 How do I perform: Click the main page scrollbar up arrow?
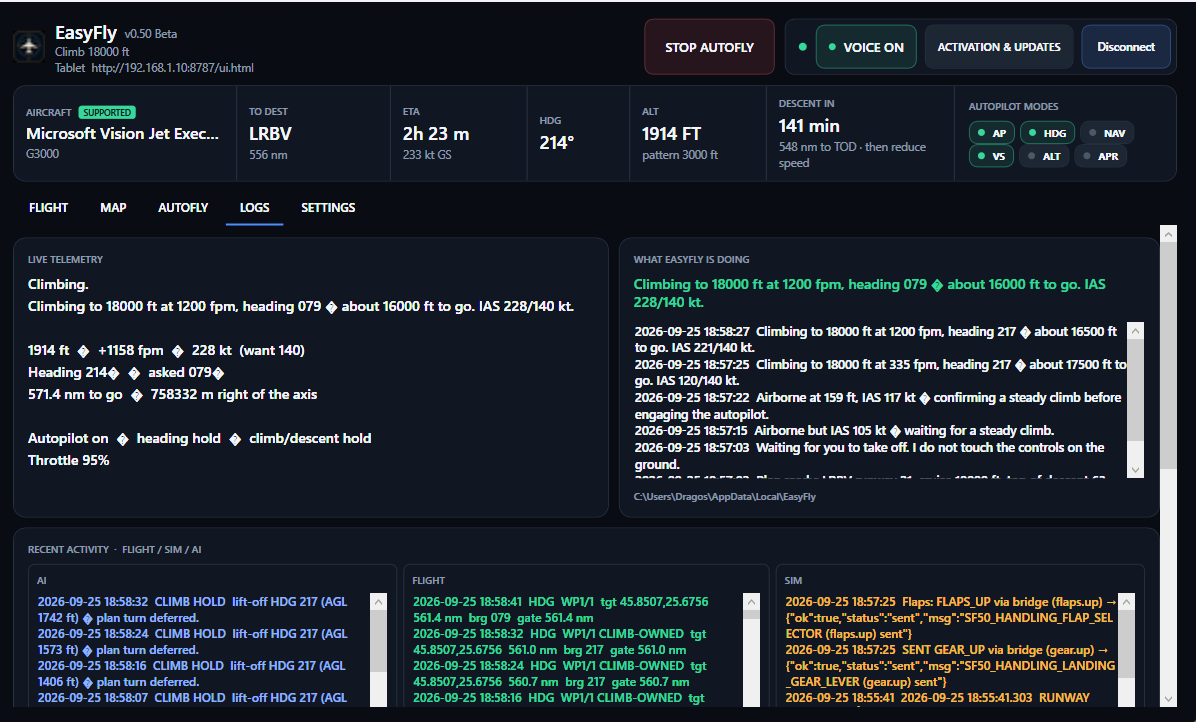[1168, 234]
